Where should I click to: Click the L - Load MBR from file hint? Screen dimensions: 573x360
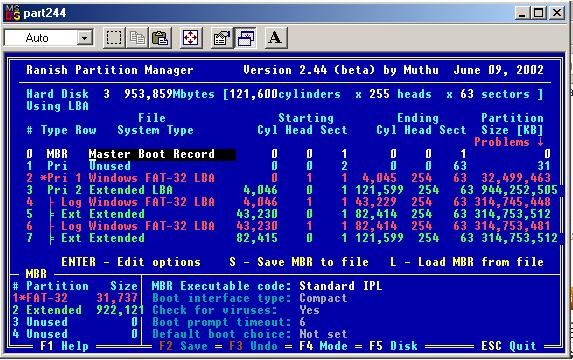click(467, 262)
